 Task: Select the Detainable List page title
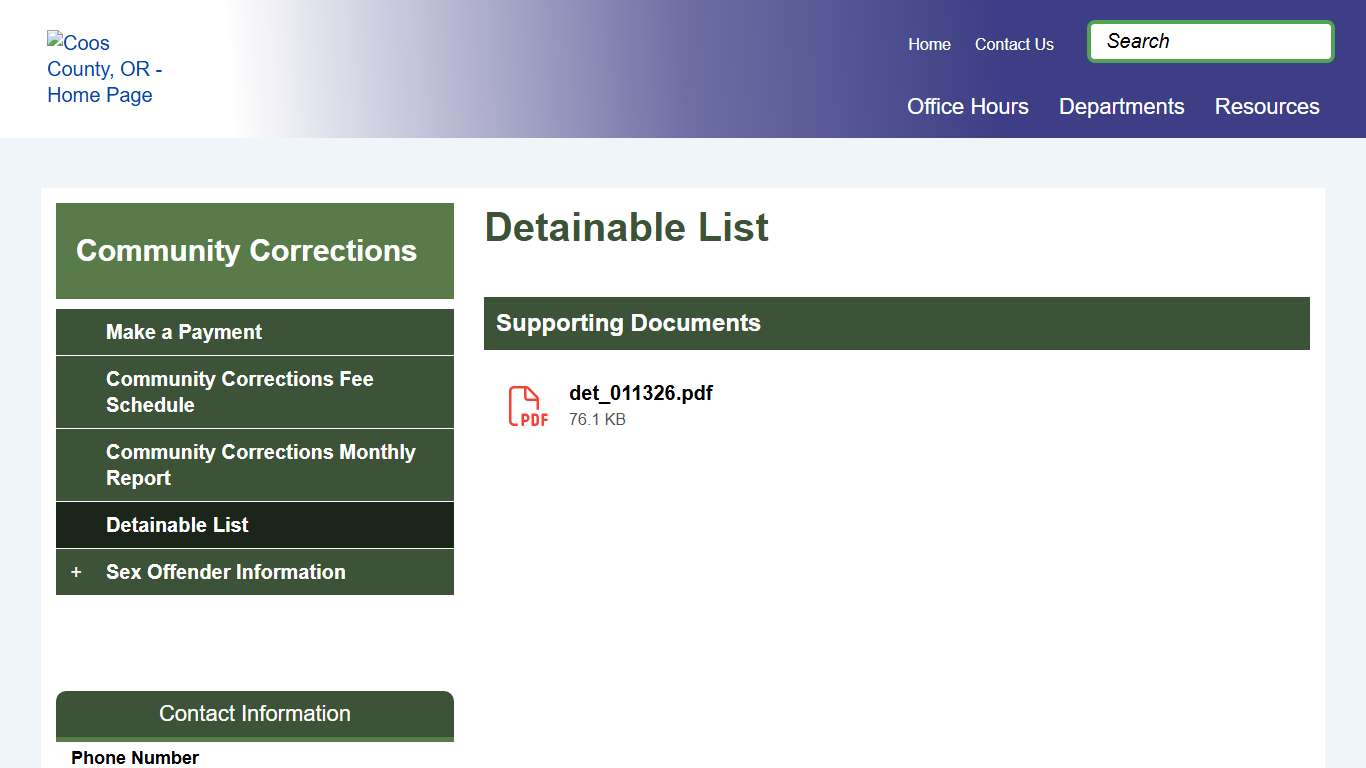coord(626,227)
